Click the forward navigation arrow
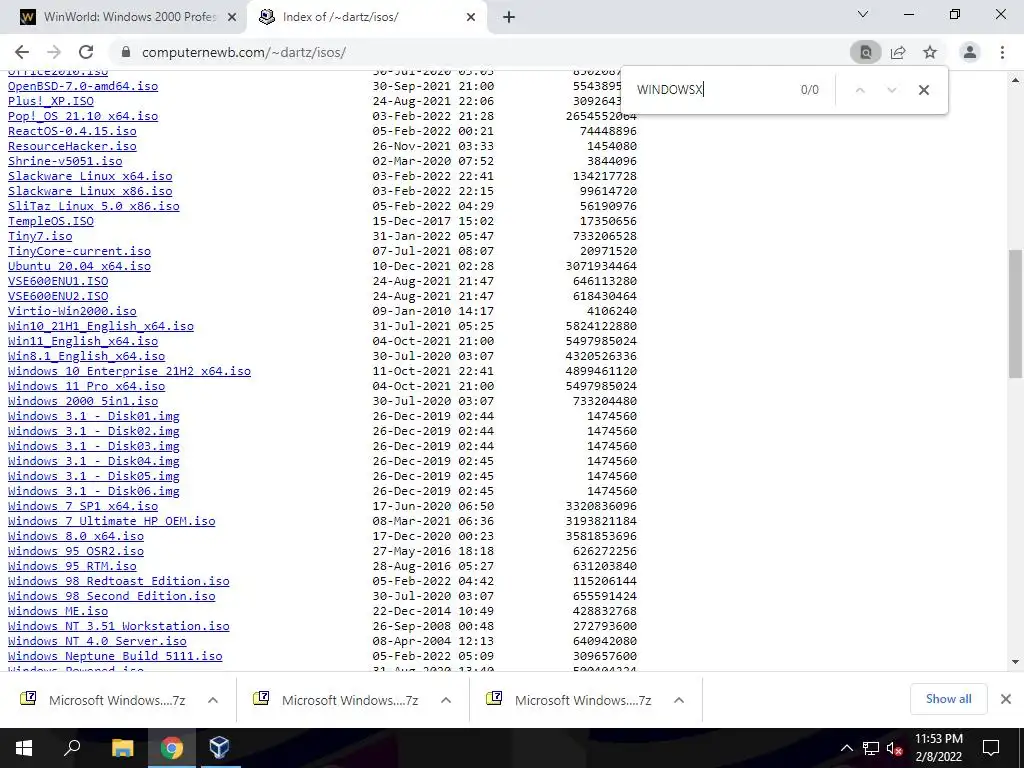The image size is (1024, 768). 54,52
